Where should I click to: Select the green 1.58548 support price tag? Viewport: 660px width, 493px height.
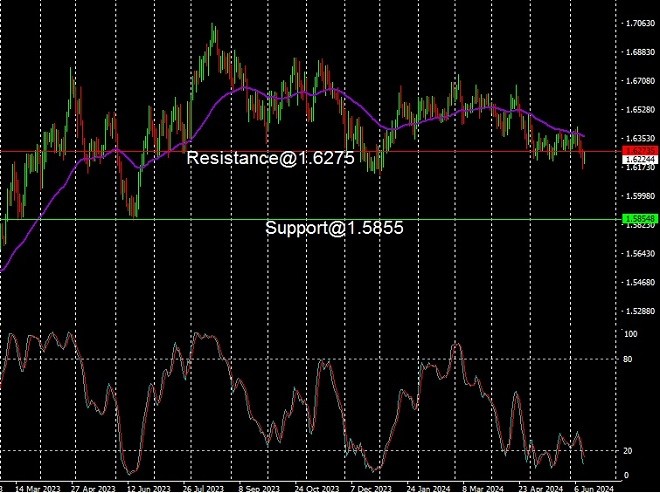tap(640, 219)
